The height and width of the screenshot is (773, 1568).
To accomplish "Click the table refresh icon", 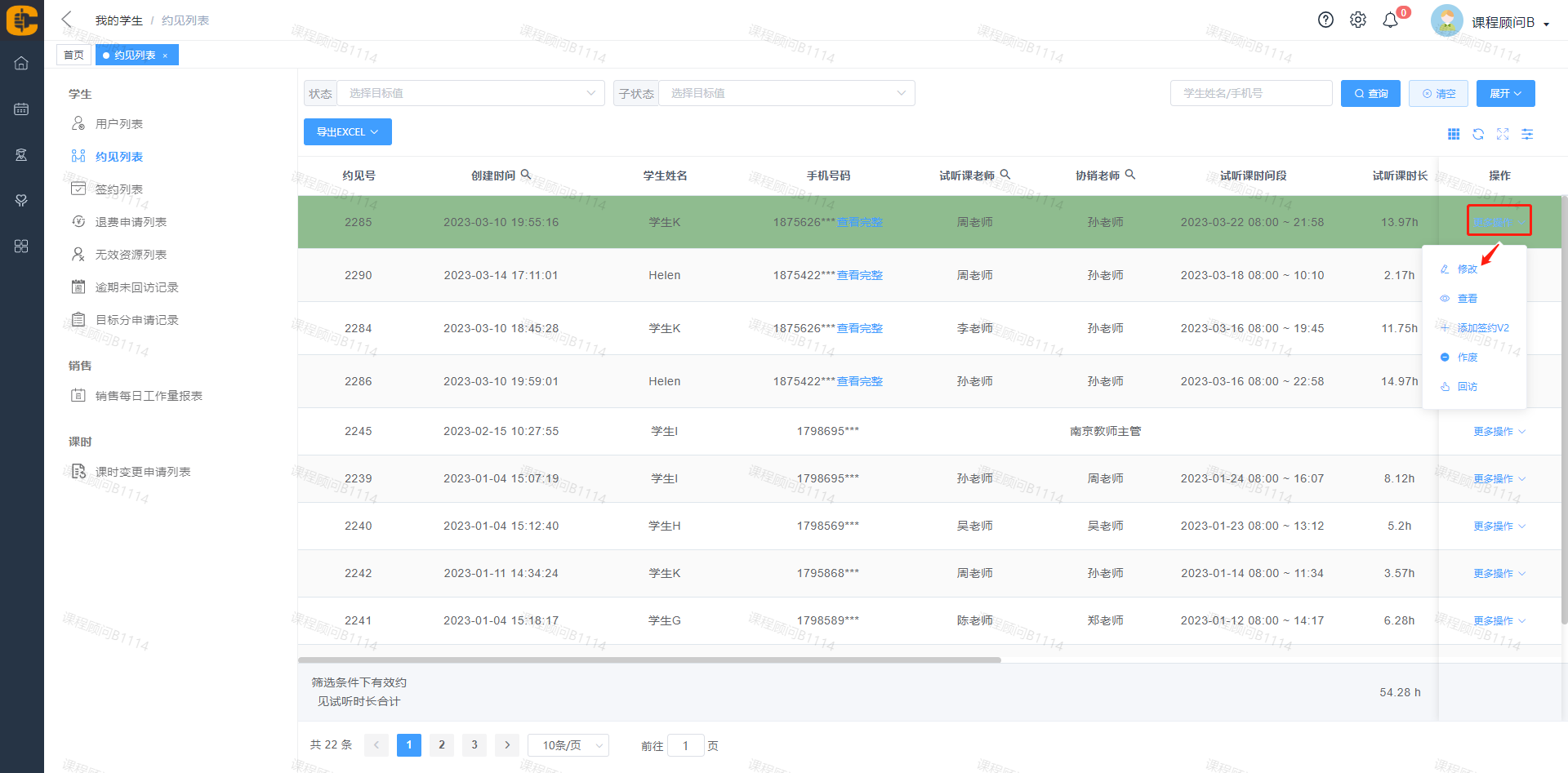I will [x=1478, y=134].
